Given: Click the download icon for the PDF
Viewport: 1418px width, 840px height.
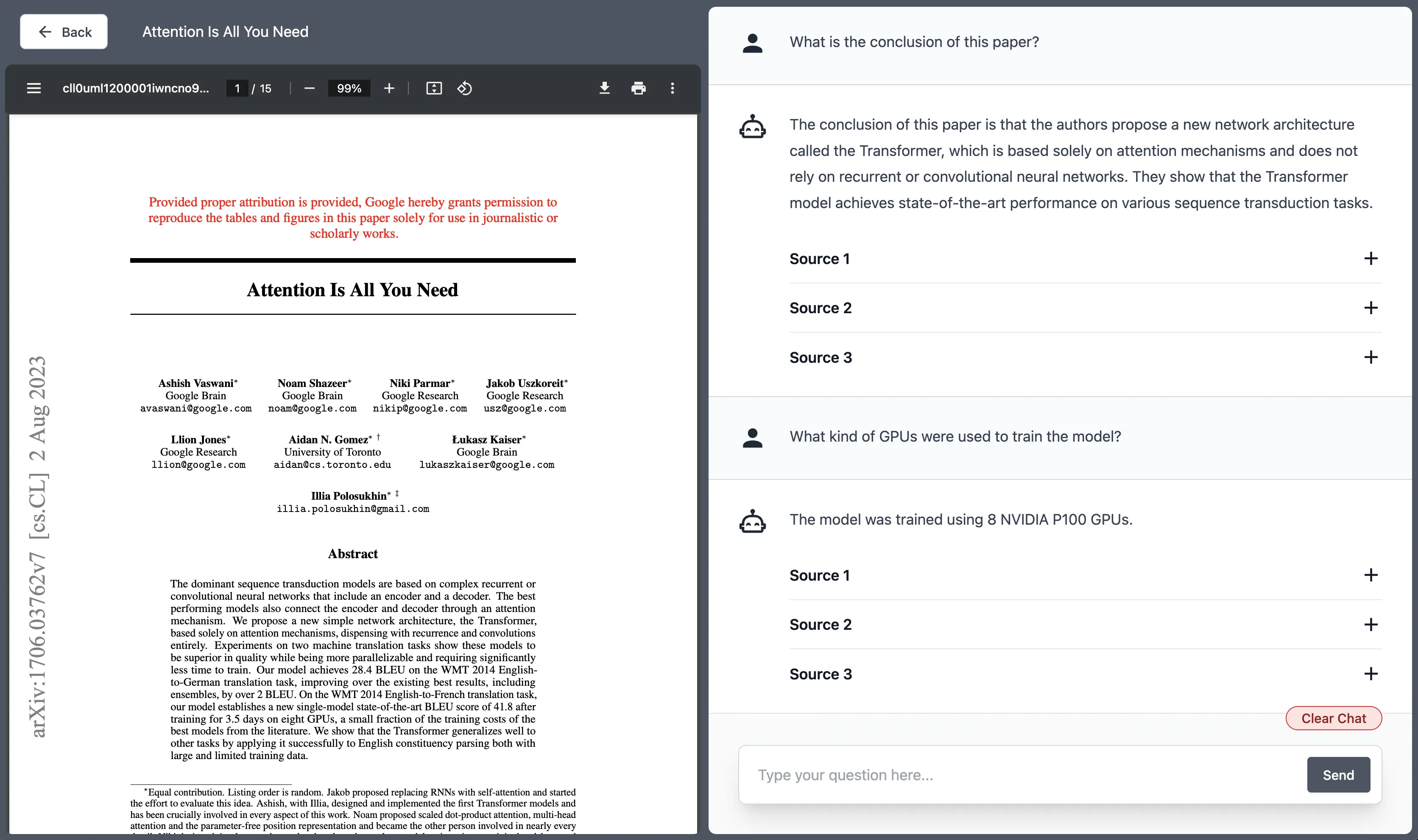Looking at the screenshot, I should pyautogui.click(x=603, y=88).
